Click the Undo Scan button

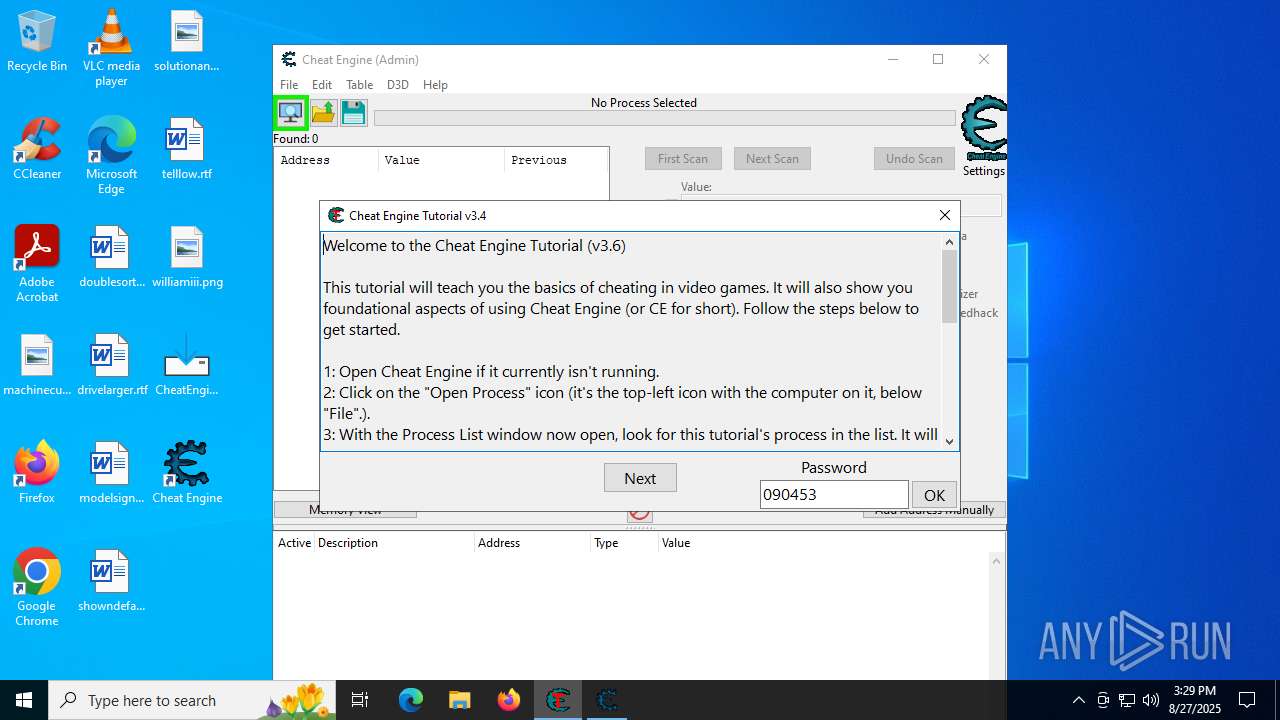tap(914, 159)
